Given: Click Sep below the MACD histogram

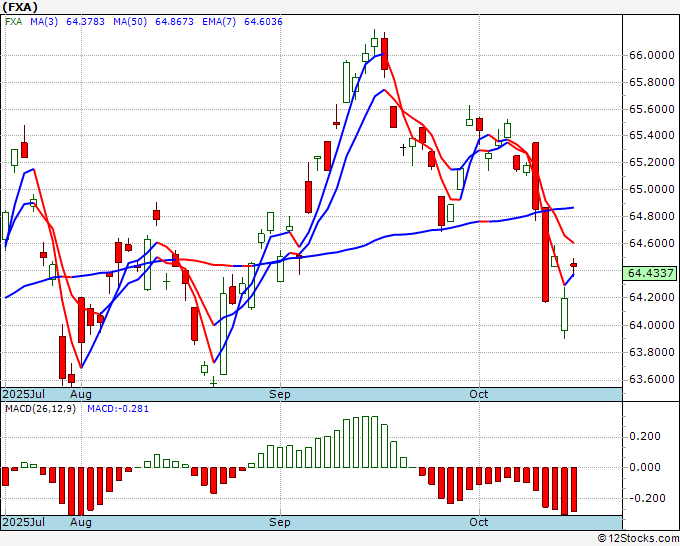Looking at the screenshot, I should click(279, 522).
